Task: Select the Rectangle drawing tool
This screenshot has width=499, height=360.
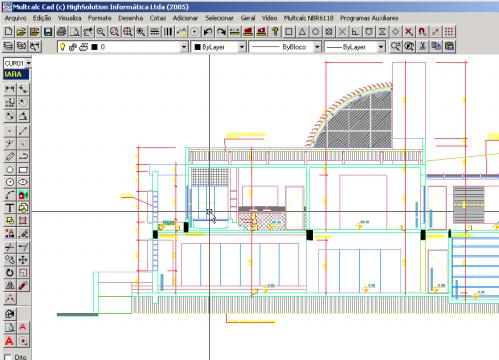Action: [x=23, y=170]
